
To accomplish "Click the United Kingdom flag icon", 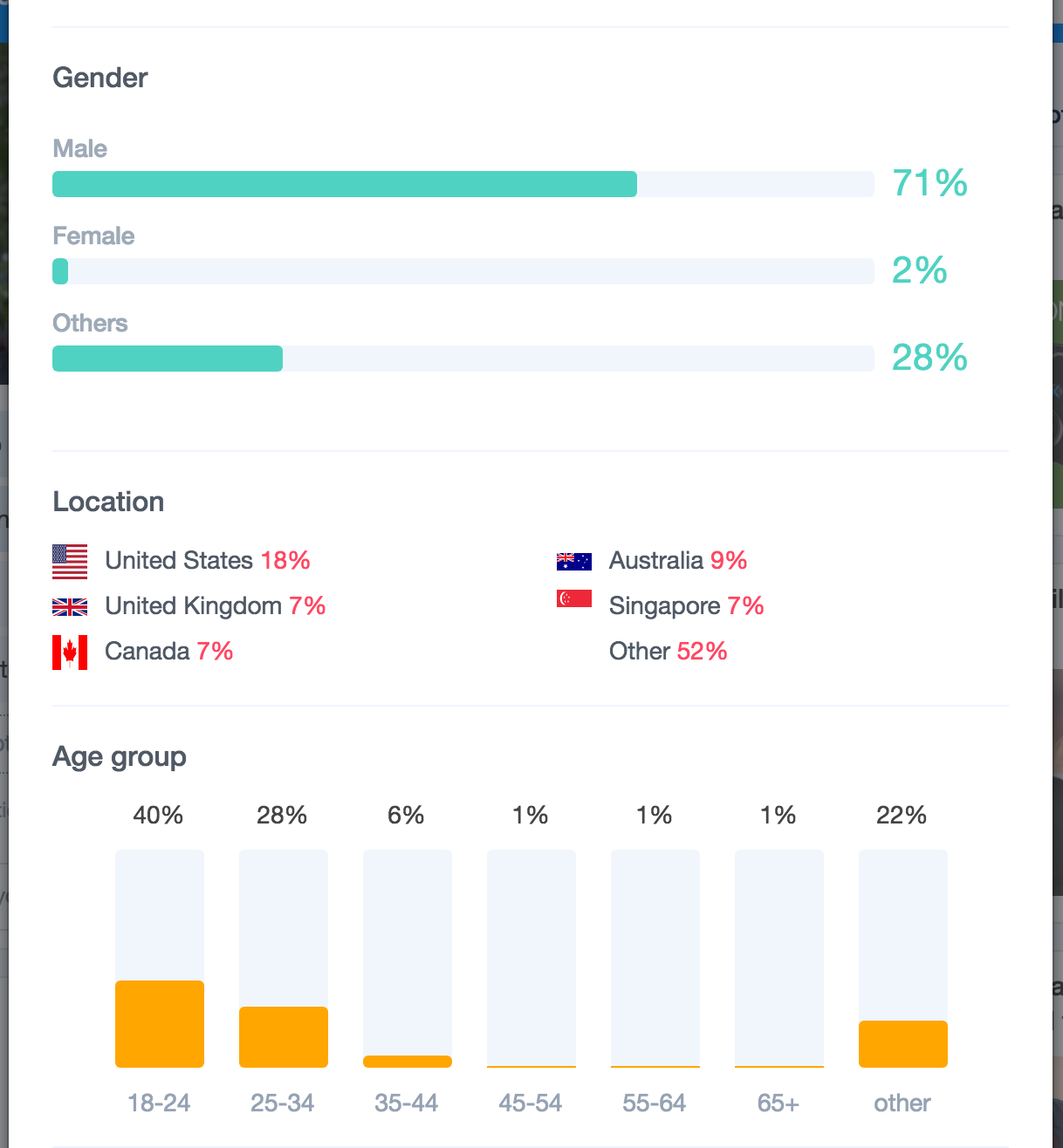I will pyautogui.click(x=70, y=607).
